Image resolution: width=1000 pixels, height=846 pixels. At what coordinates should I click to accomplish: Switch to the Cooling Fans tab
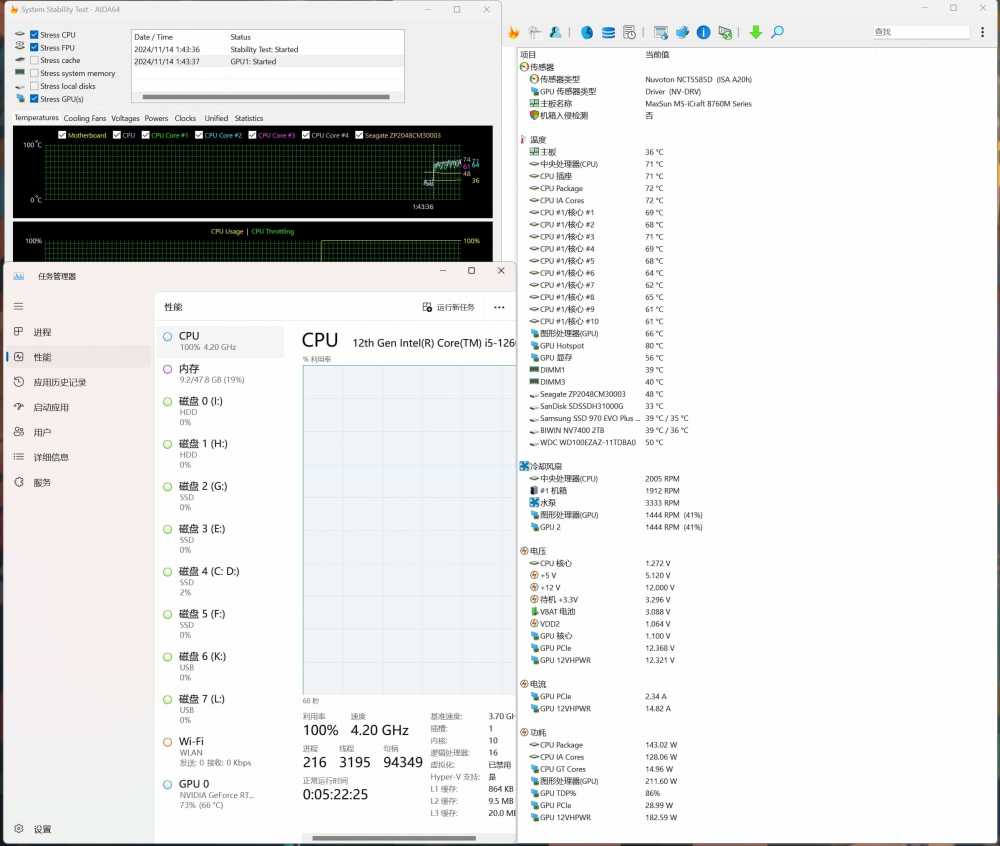(85, 118)
